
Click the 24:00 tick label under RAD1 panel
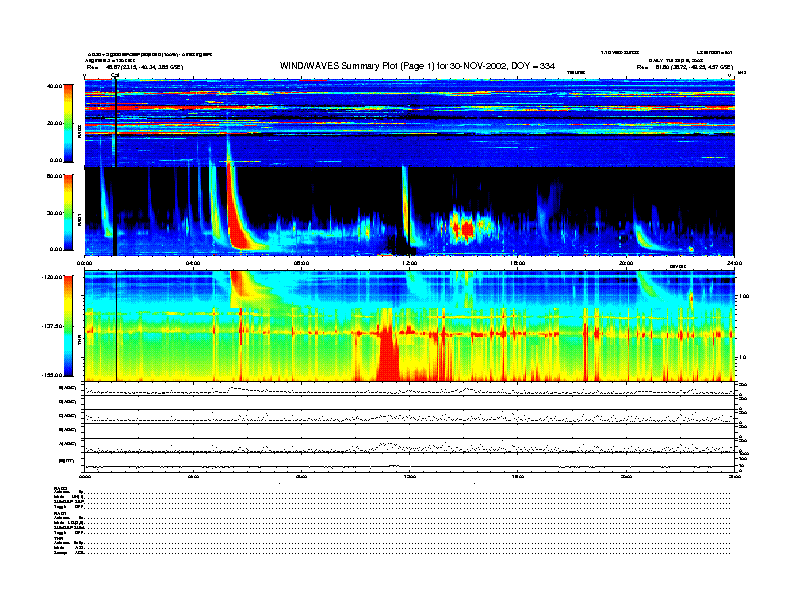(734, 263)
